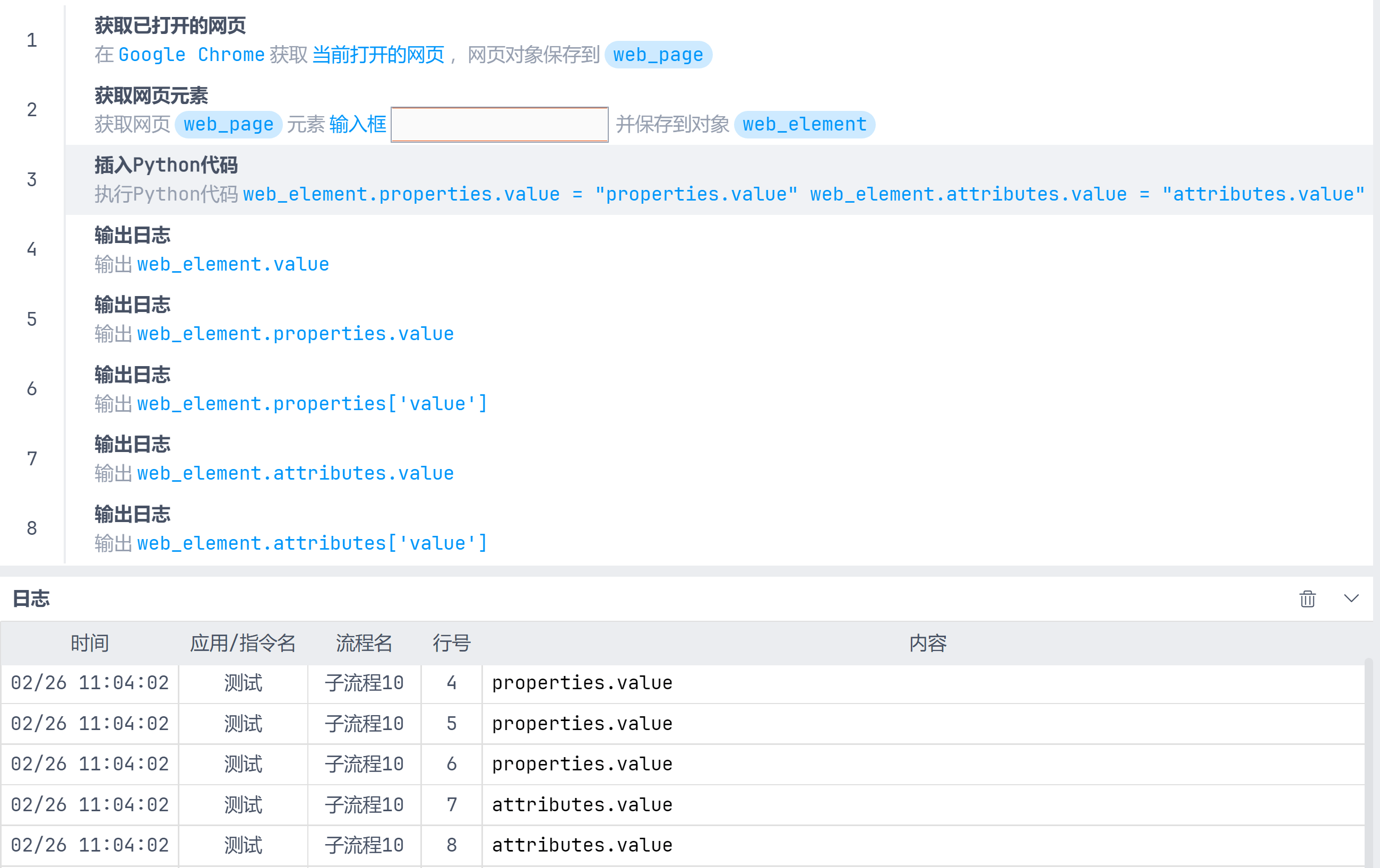Screen dimensions: 1380x868
Task: Click the web_page tag in step 2
Action: tap(228, 124)
